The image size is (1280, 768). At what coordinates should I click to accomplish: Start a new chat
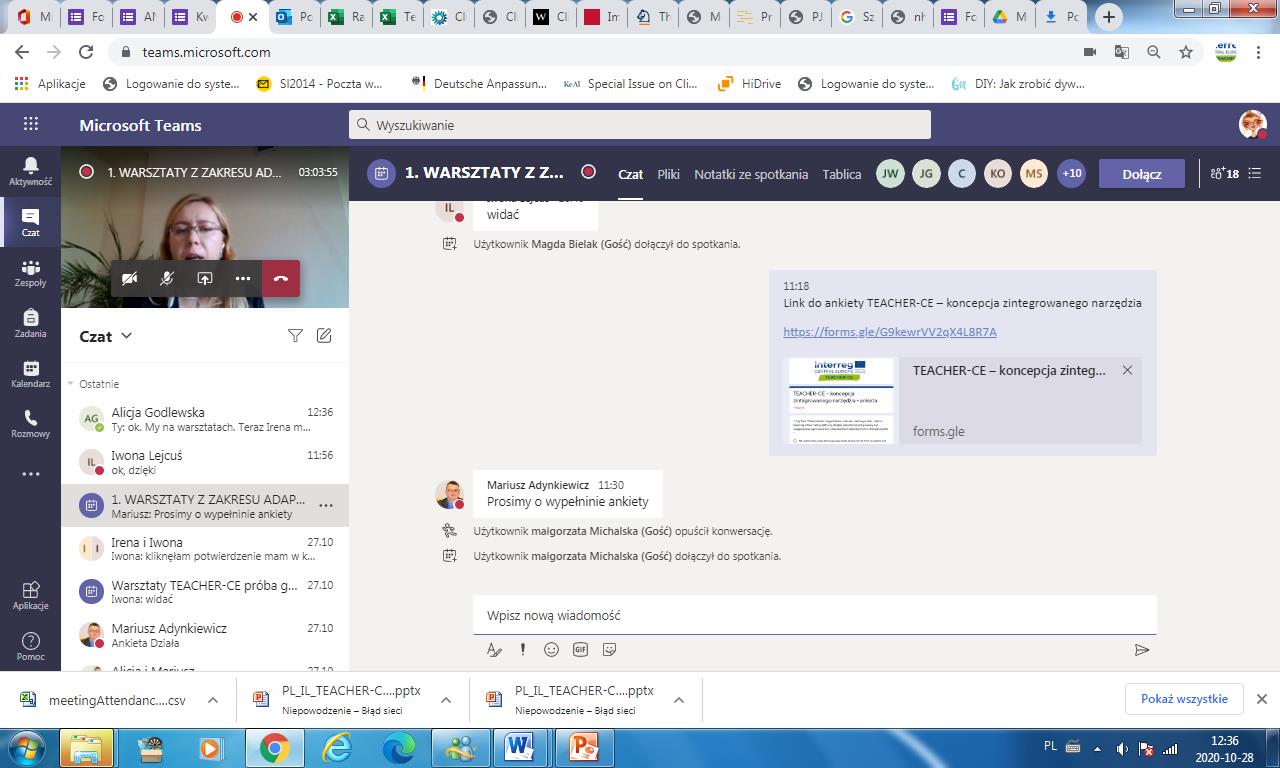coord(324,336)
